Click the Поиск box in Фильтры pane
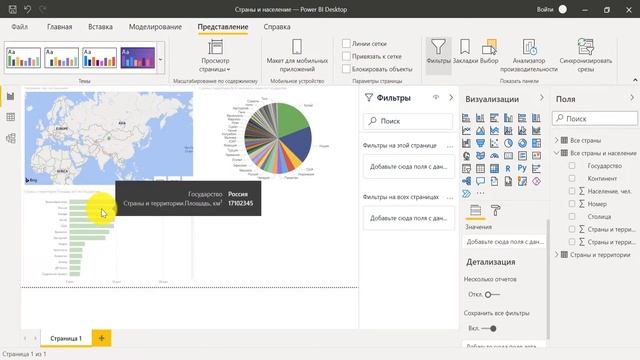 [x=408, y=121]
